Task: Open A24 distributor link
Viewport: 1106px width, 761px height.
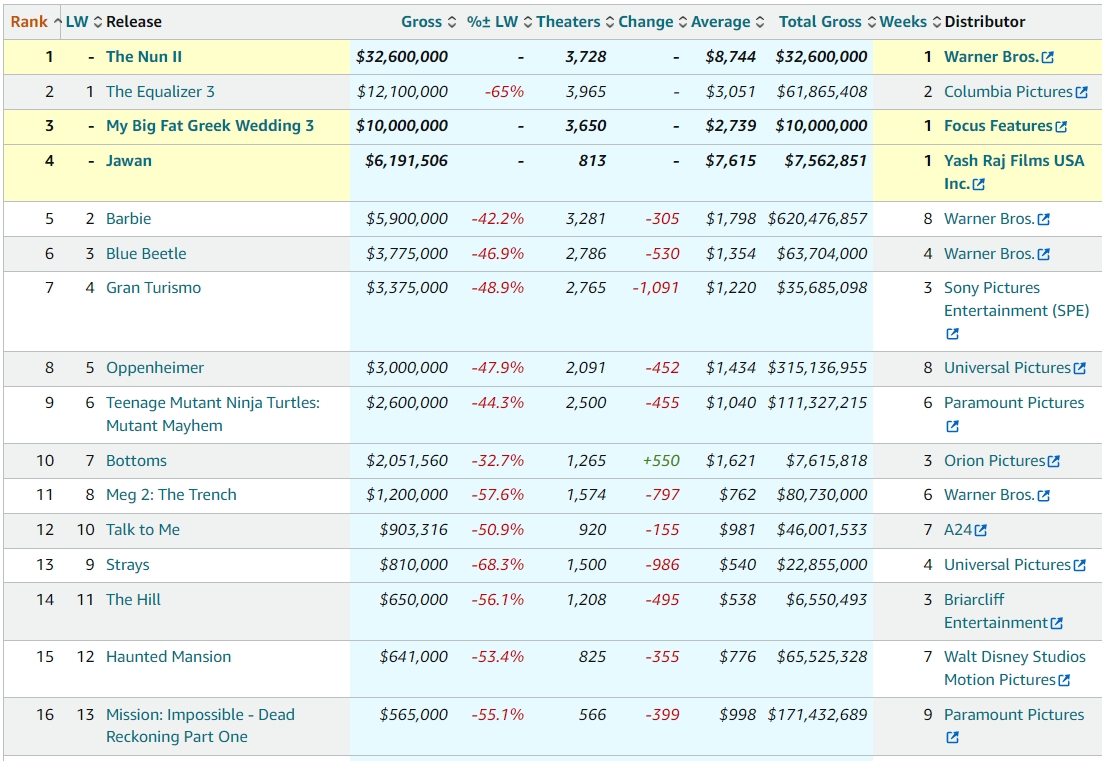Action: coord(958,530)
